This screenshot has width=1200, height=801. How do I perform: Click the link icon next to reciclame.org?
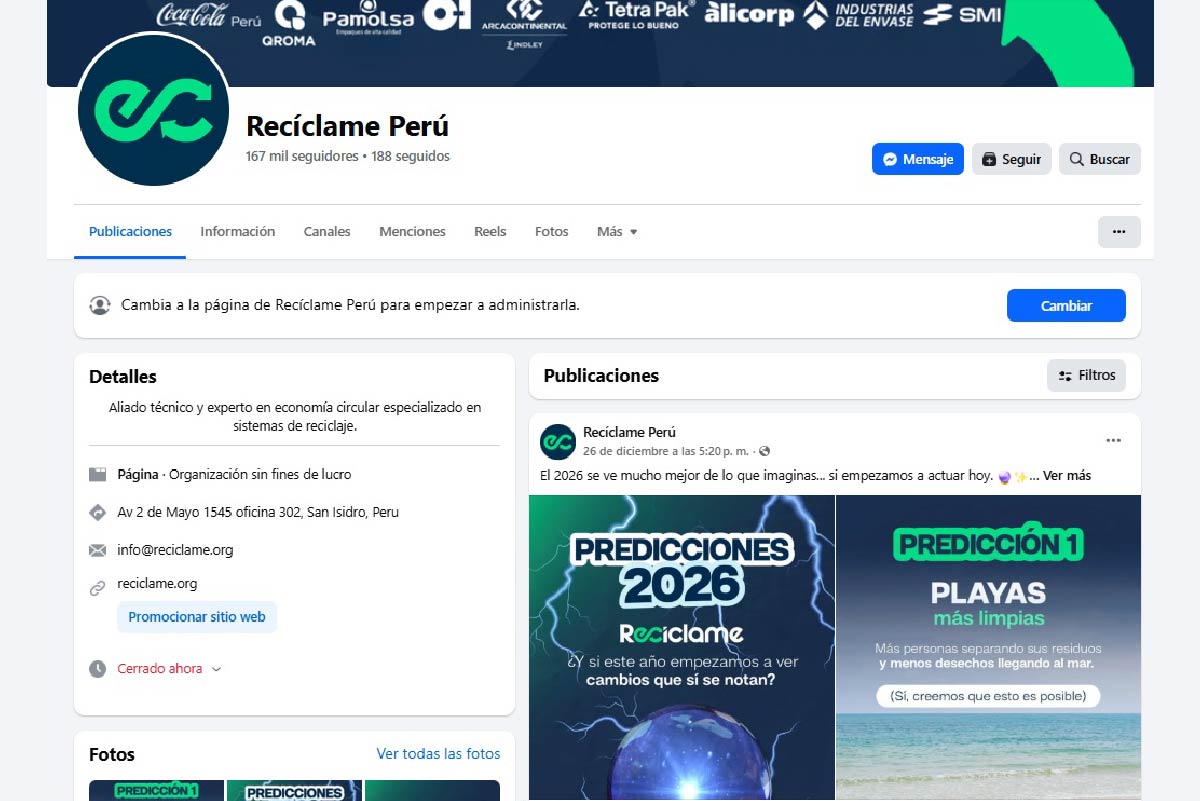click(97, 584)
